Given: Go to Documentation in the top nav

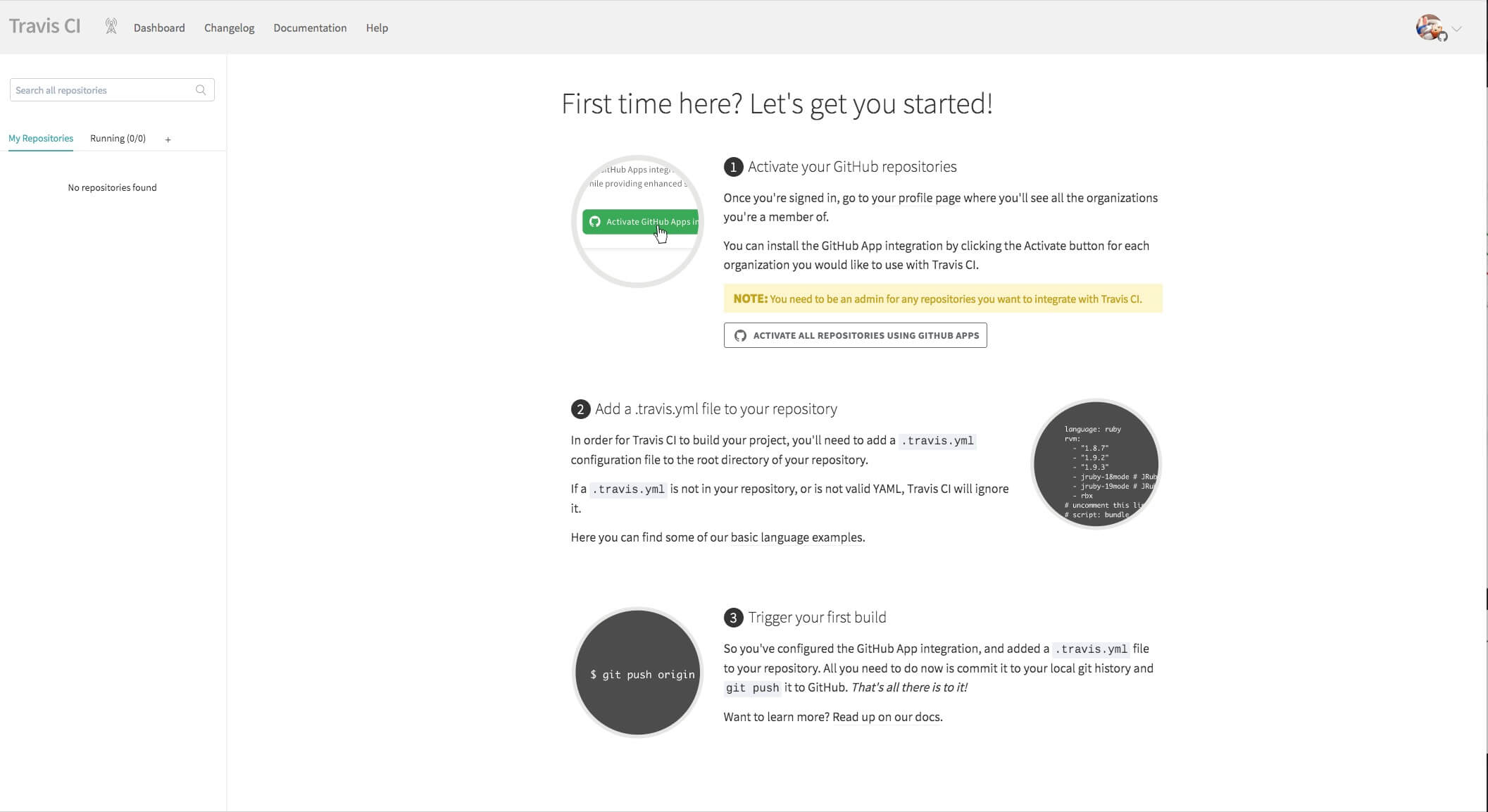Looking at the screenshot, I should 310,27.
